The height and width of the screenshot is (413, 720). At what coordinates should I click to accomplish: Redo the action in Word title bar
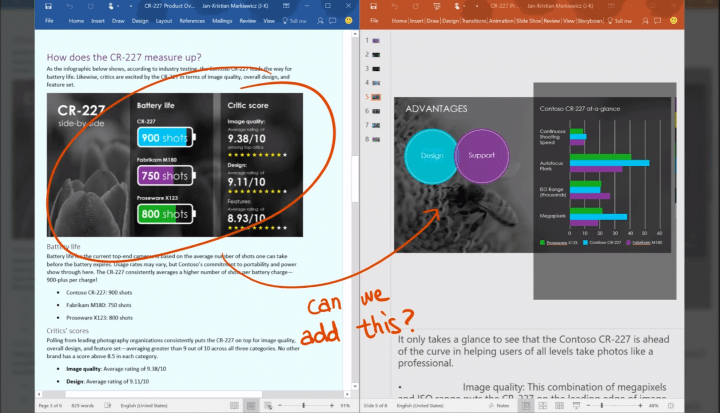coord(90,6)
